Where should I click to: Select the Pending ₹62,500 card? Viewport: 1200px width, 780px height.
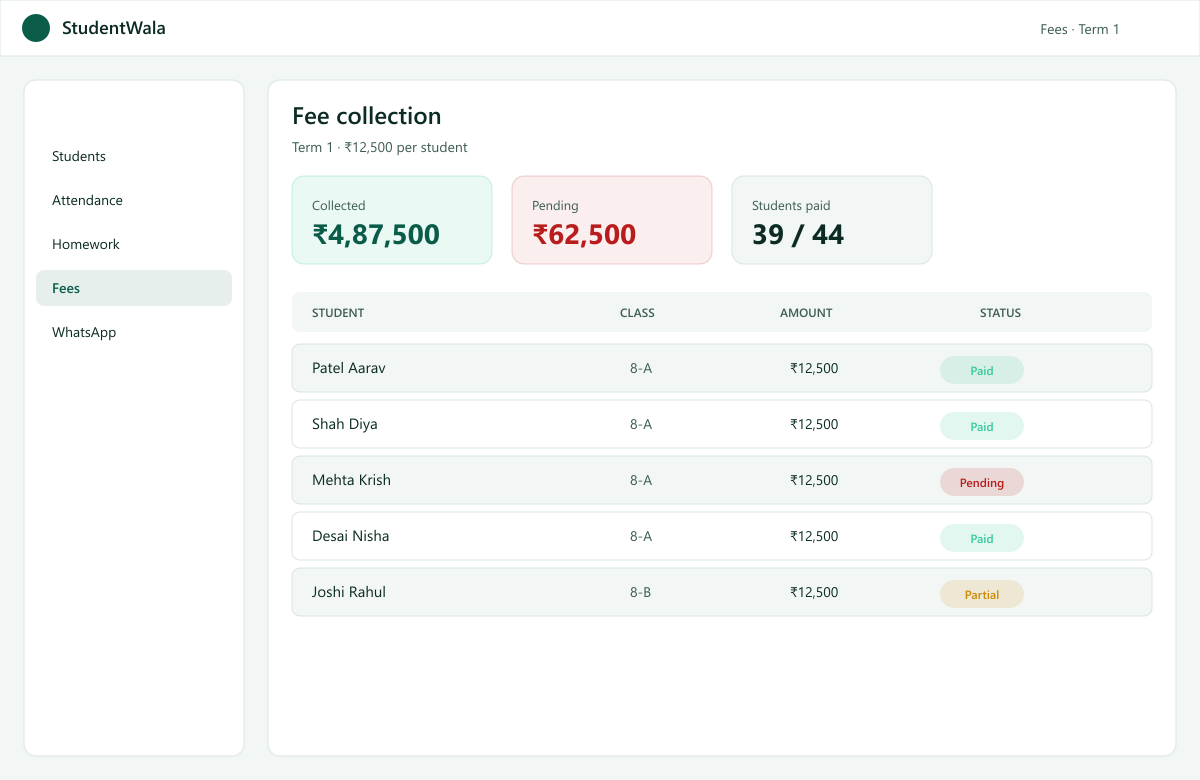612,220
